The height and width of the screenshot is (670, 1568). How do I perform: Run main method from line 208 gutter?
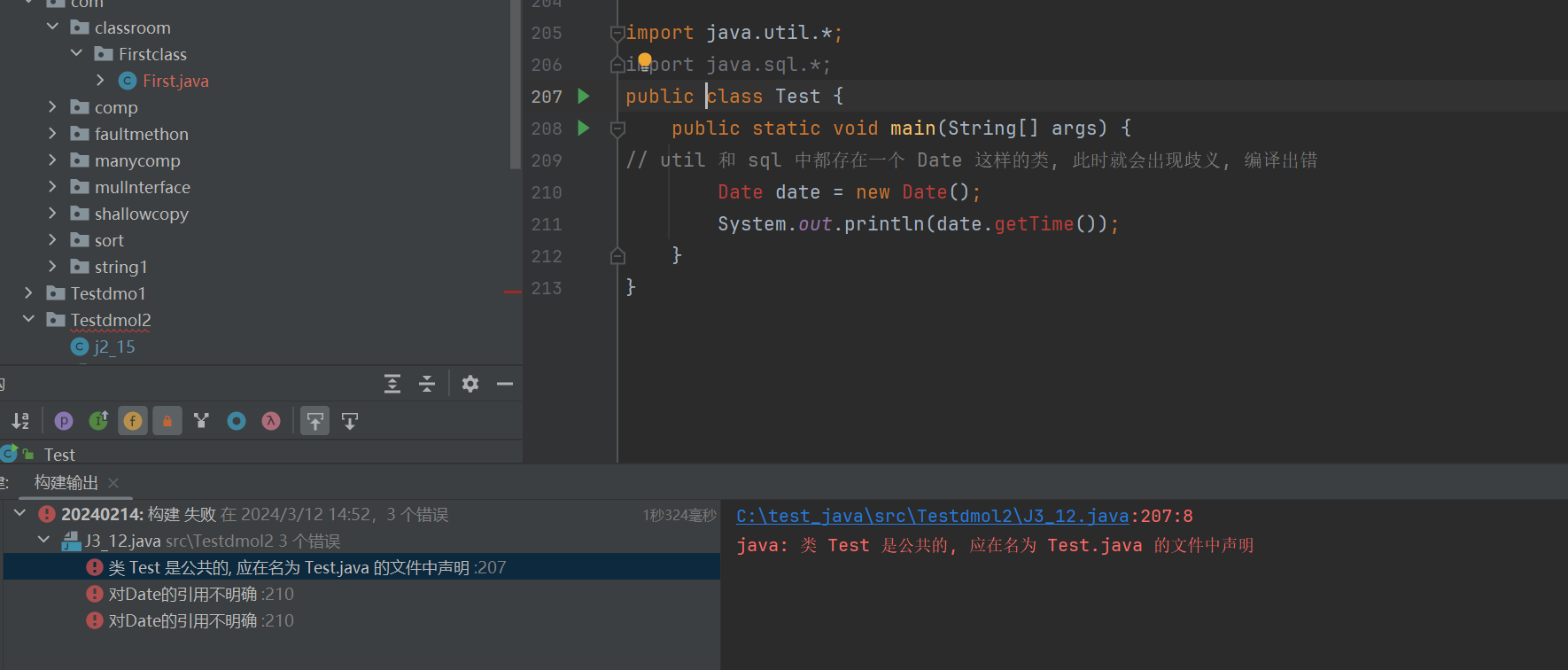click(584, 128)
